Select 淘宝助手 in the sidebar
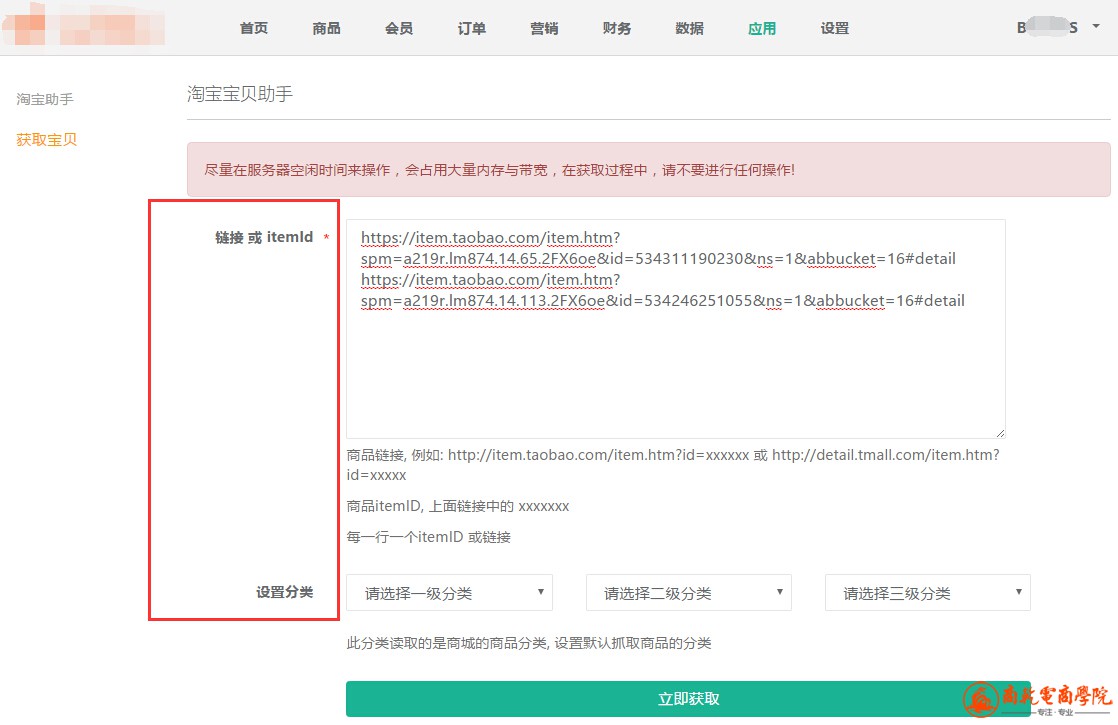Image resolution: width=1118 pixels, height=725 pixels. click(x=45, y=99)
